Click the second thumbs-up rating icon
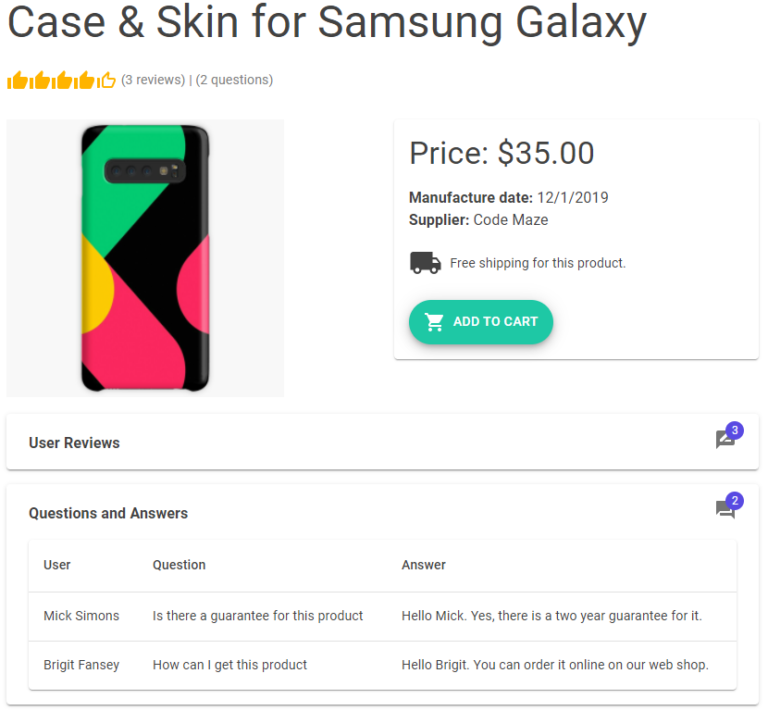Image resolution: width=768 pixels, height=711 pixels. (40, 80)
